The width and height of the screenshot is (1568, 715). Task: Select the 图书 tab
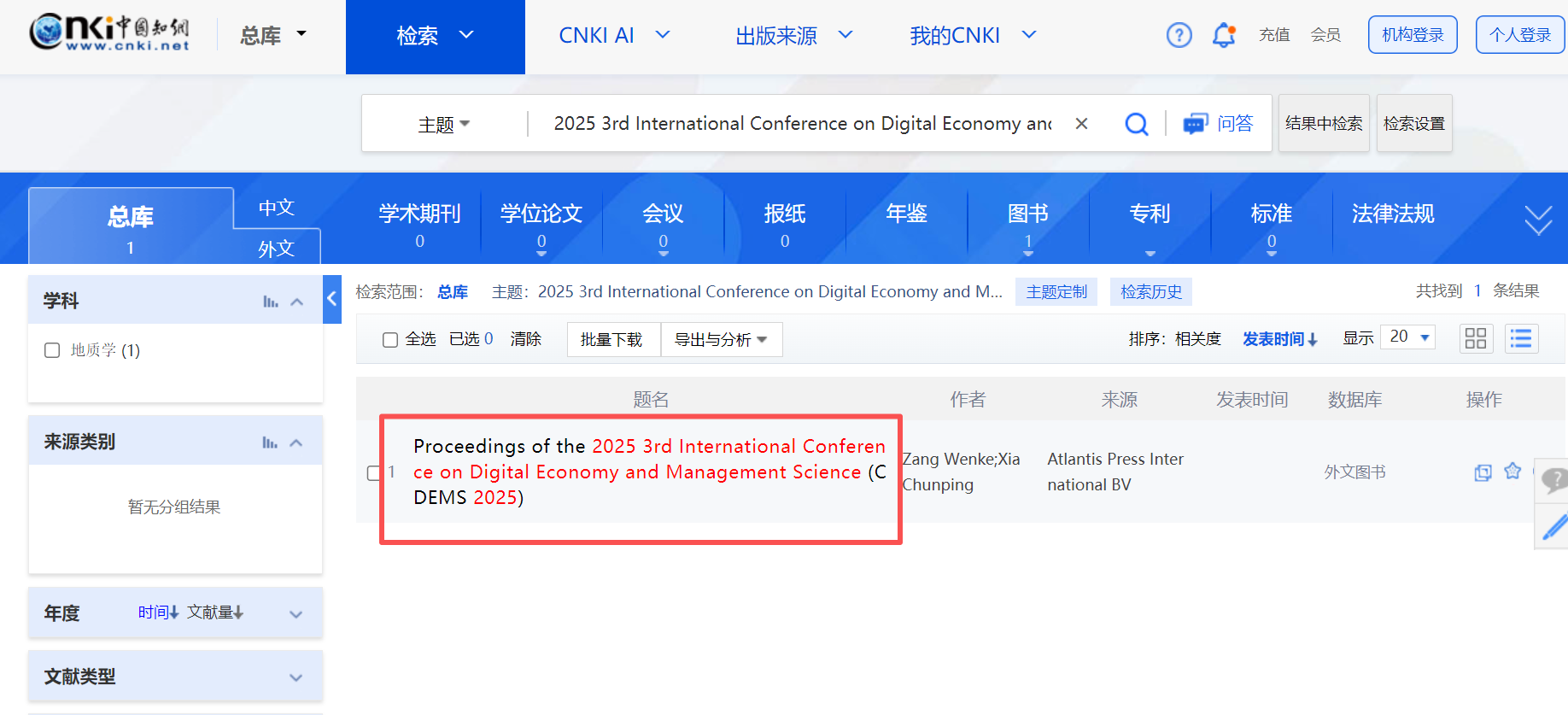coord(1028,225)
